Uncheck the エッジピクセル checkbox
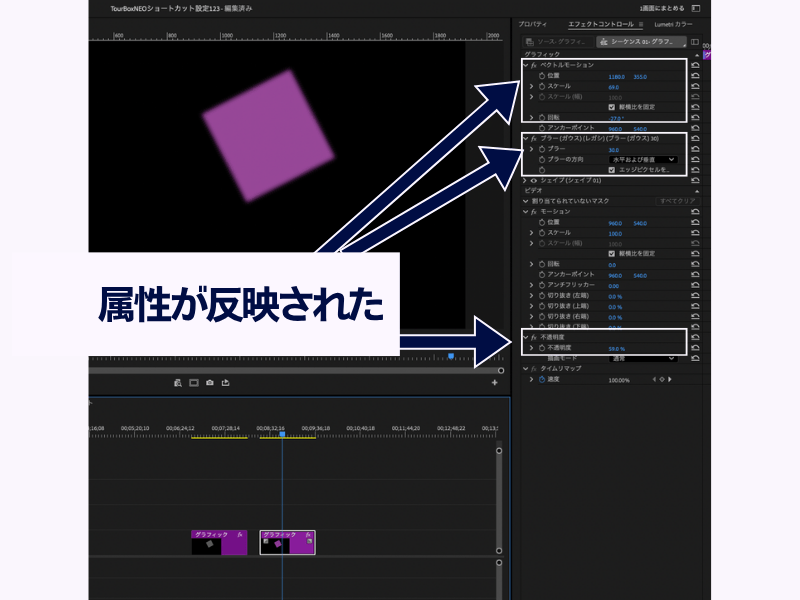 (612, 170)
